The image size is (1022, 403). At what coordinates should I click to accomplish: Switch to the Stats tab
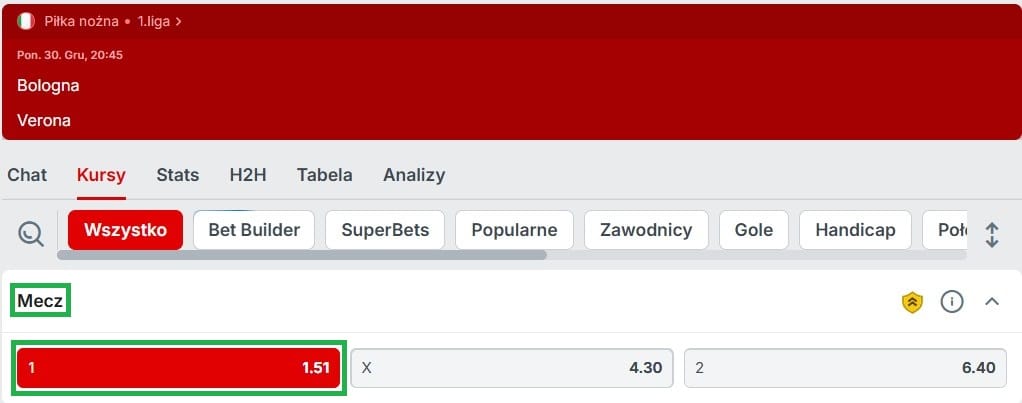178,175
